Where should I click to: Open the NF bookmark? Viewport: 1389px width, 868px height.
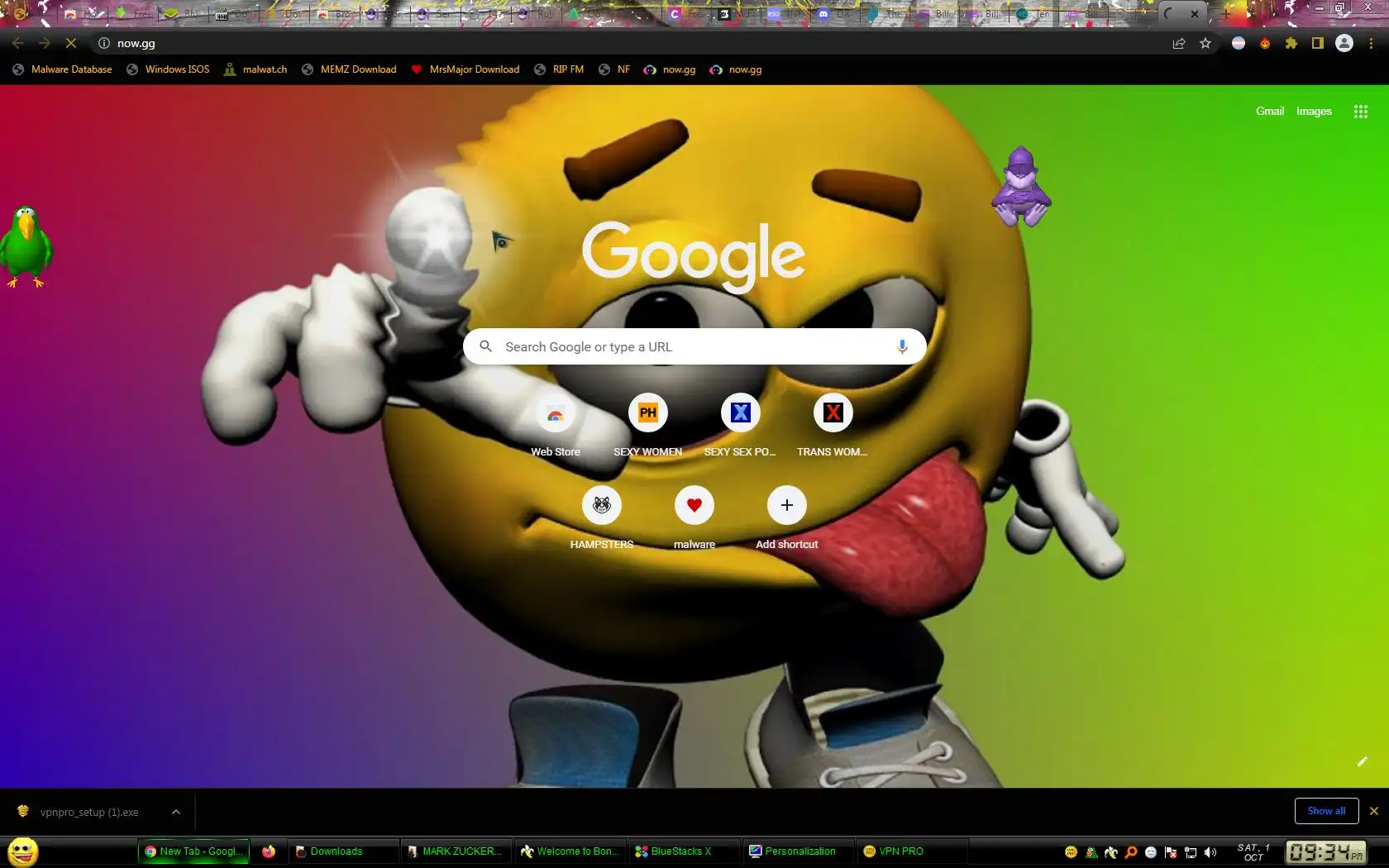614,69
